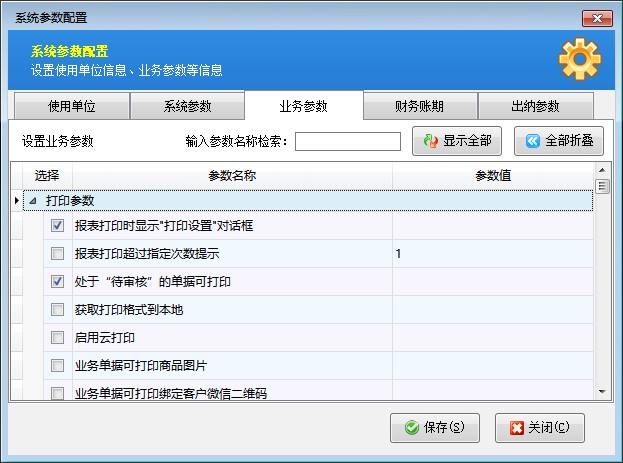This screenshot has height=463, width=623.
Task: Close the 系统参数配置 dialog window
Action: [597, 17]
